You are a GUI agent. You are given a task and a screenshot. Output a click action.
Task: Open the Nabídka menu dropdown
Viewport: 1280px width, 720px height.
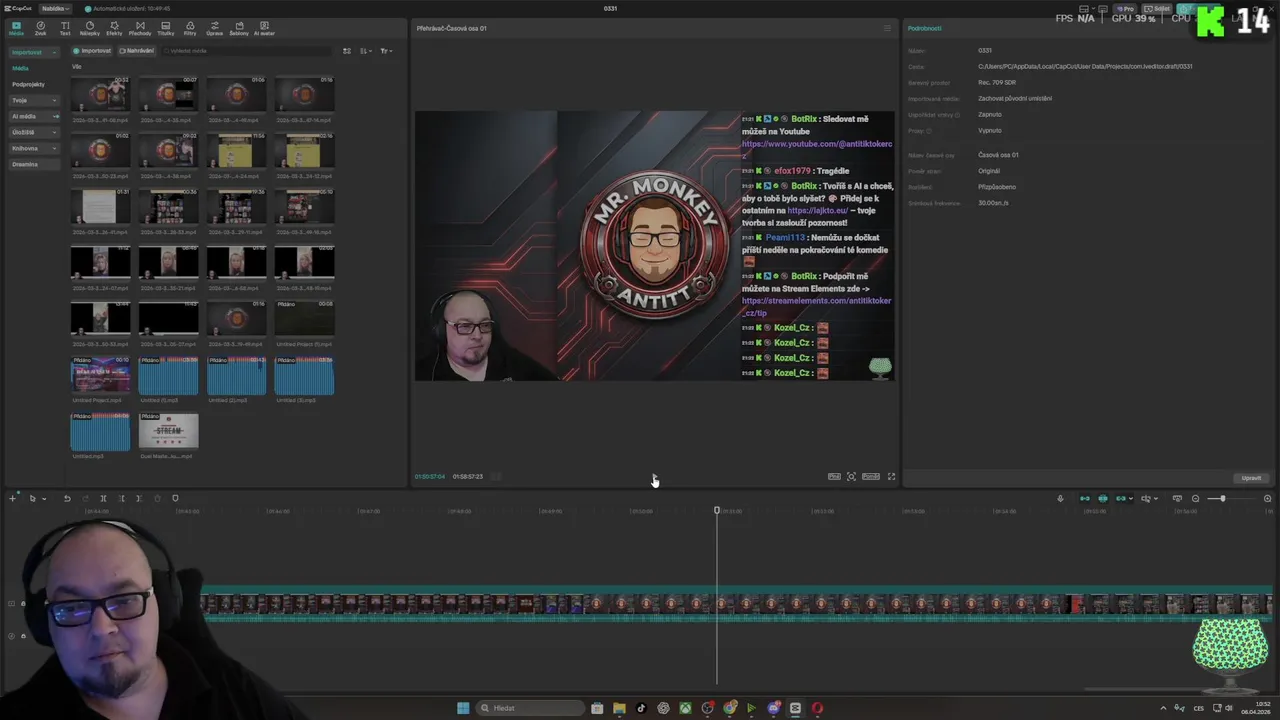coord(54,8)
